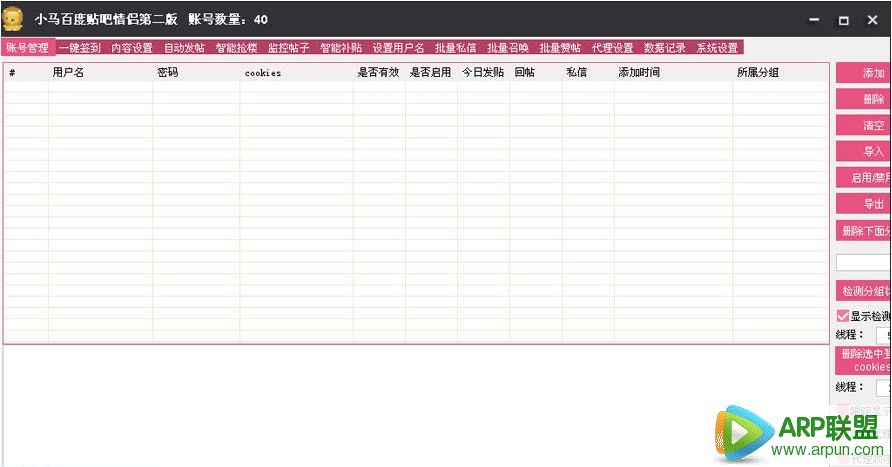Switch to the 账号管理 tab
892x467 pixels.
tap(28, 48)
